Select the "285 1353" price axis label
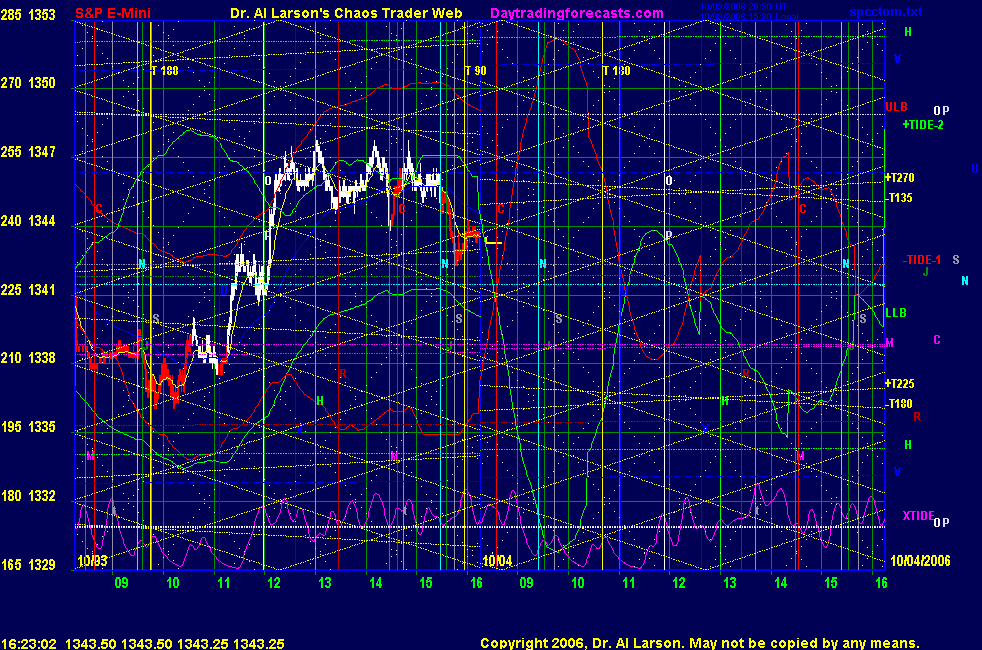 28,14
